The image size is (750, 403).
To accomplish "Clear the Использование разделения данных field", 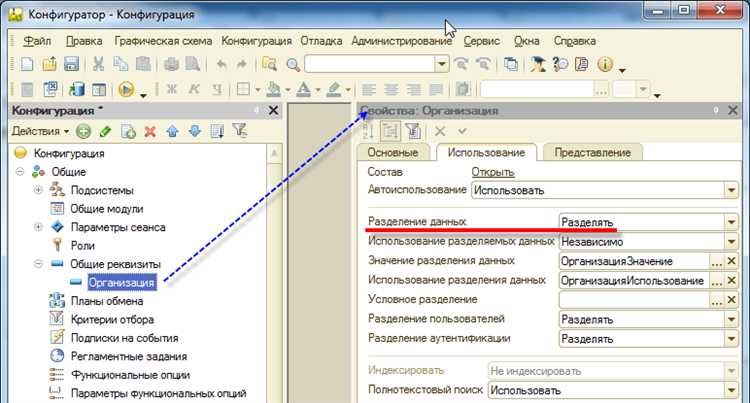I will click(x=731, y=281).
